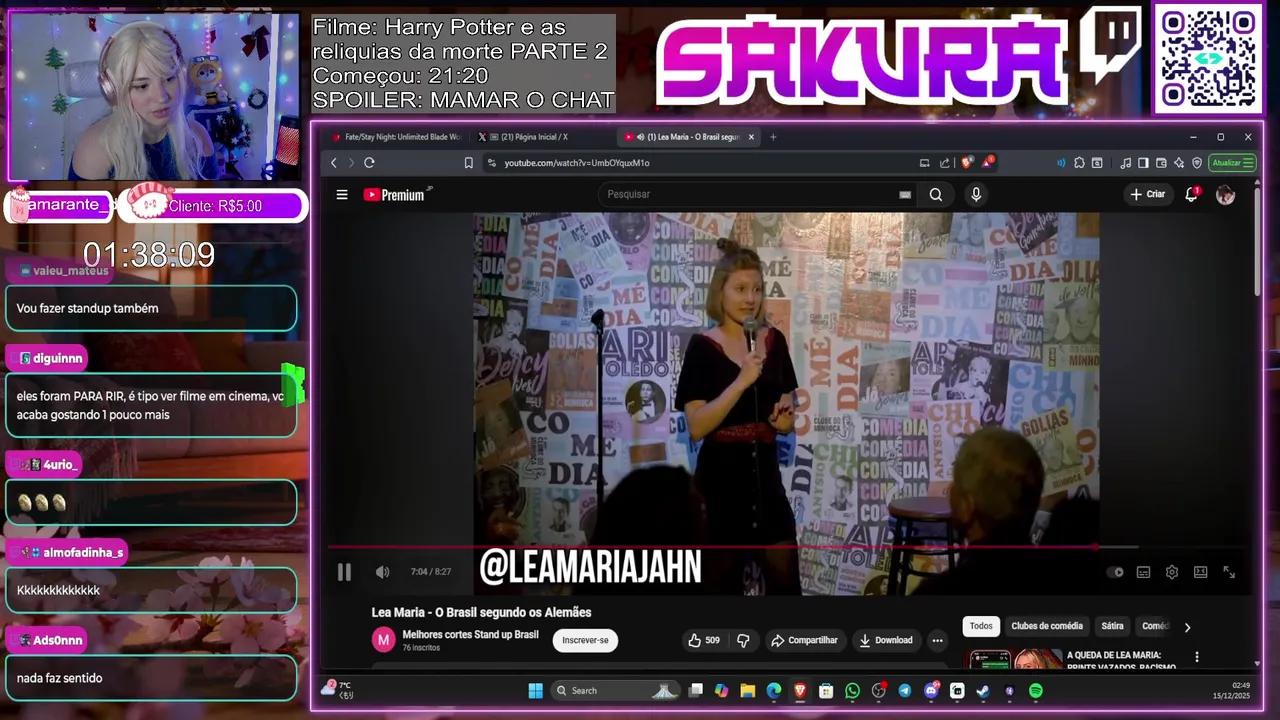The image size is (1280, 720).
Task: Open the player settings gear
Action: point(1172,572)
